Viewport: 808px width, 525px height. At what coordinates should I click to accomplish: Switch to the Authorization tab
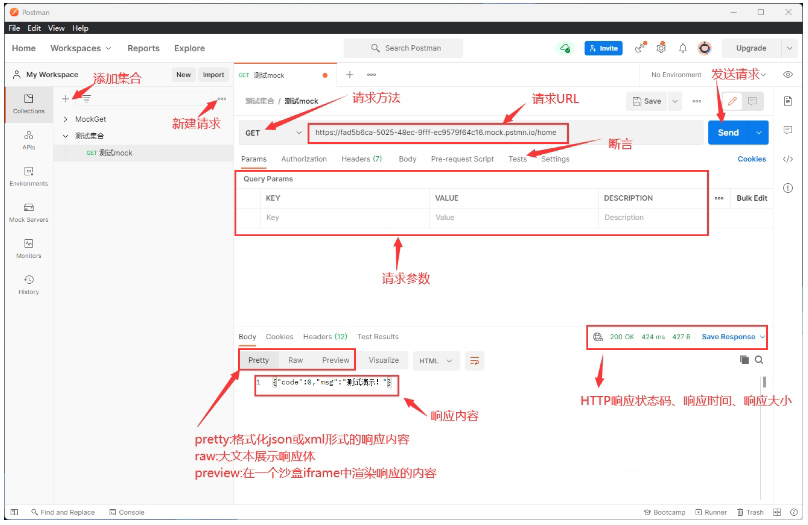click(x=304, y=159)
